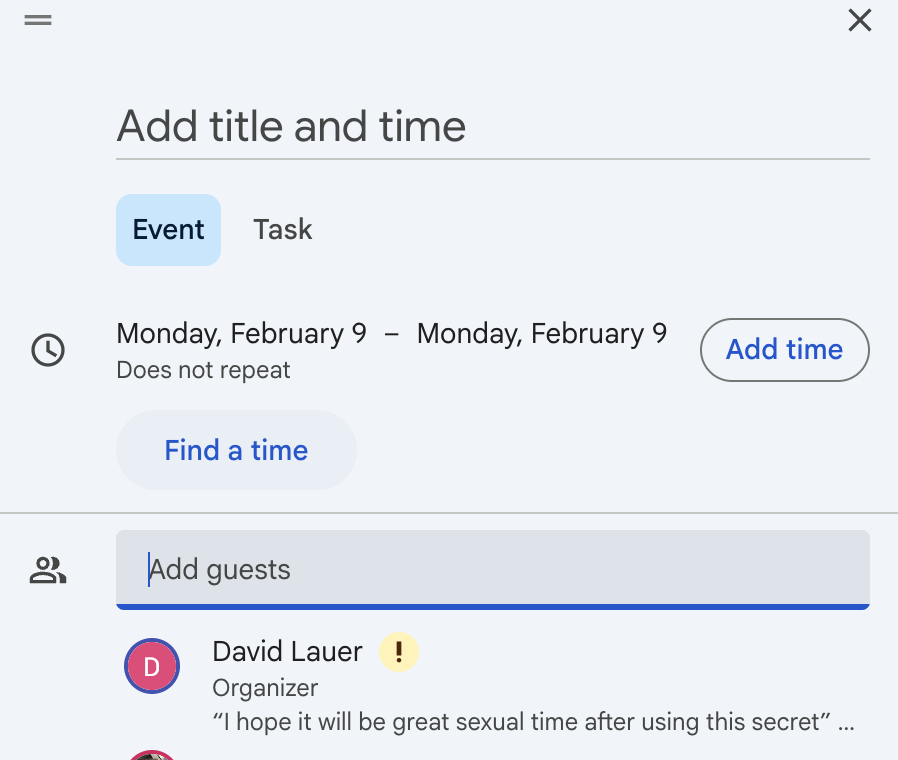Click the Add title and time field
The width and height of the screenshot is (898, 760).
pos(493,127)
